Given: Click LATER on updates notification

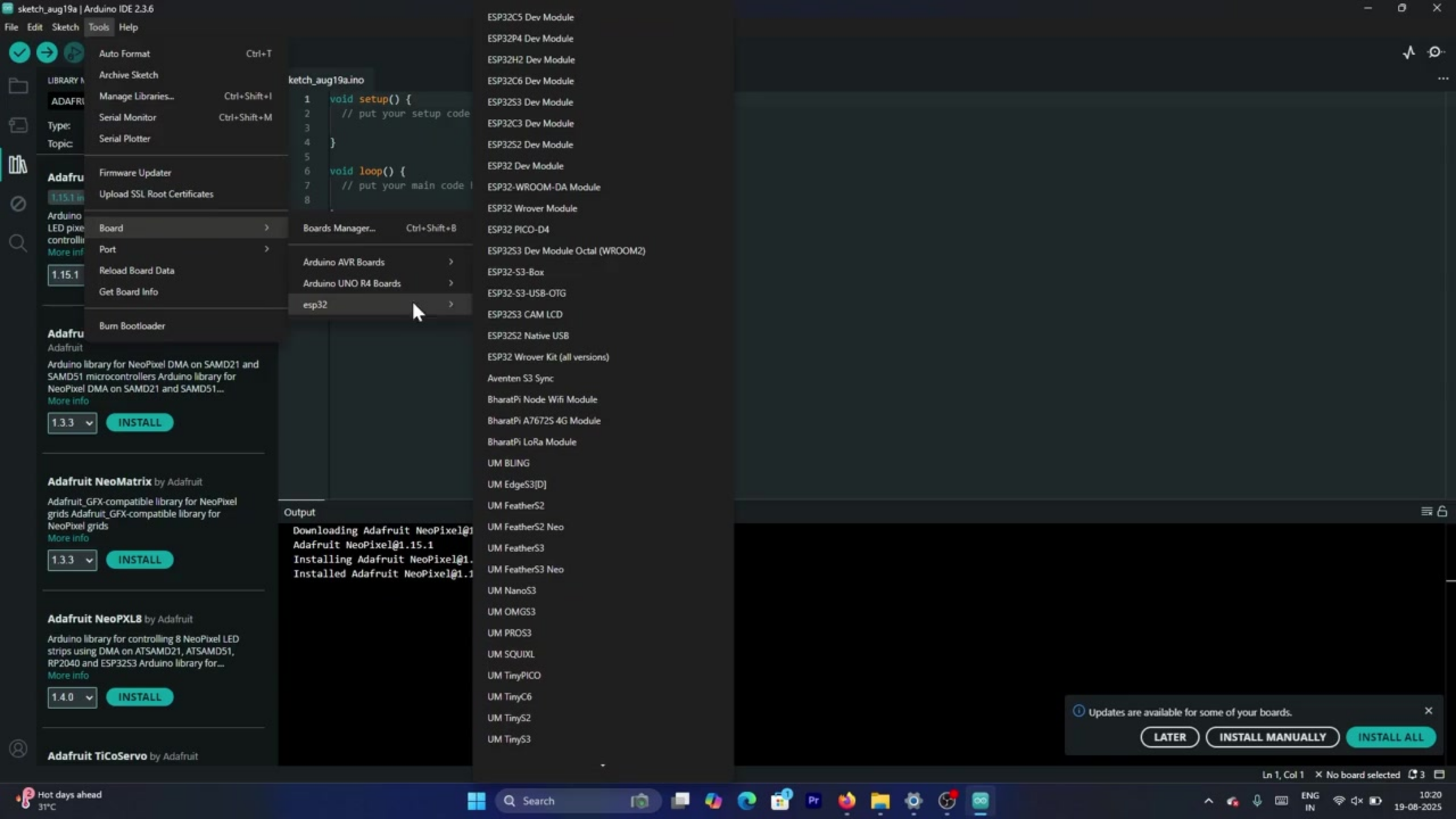Looking at the screenshot, I should tap(1169, 737).
